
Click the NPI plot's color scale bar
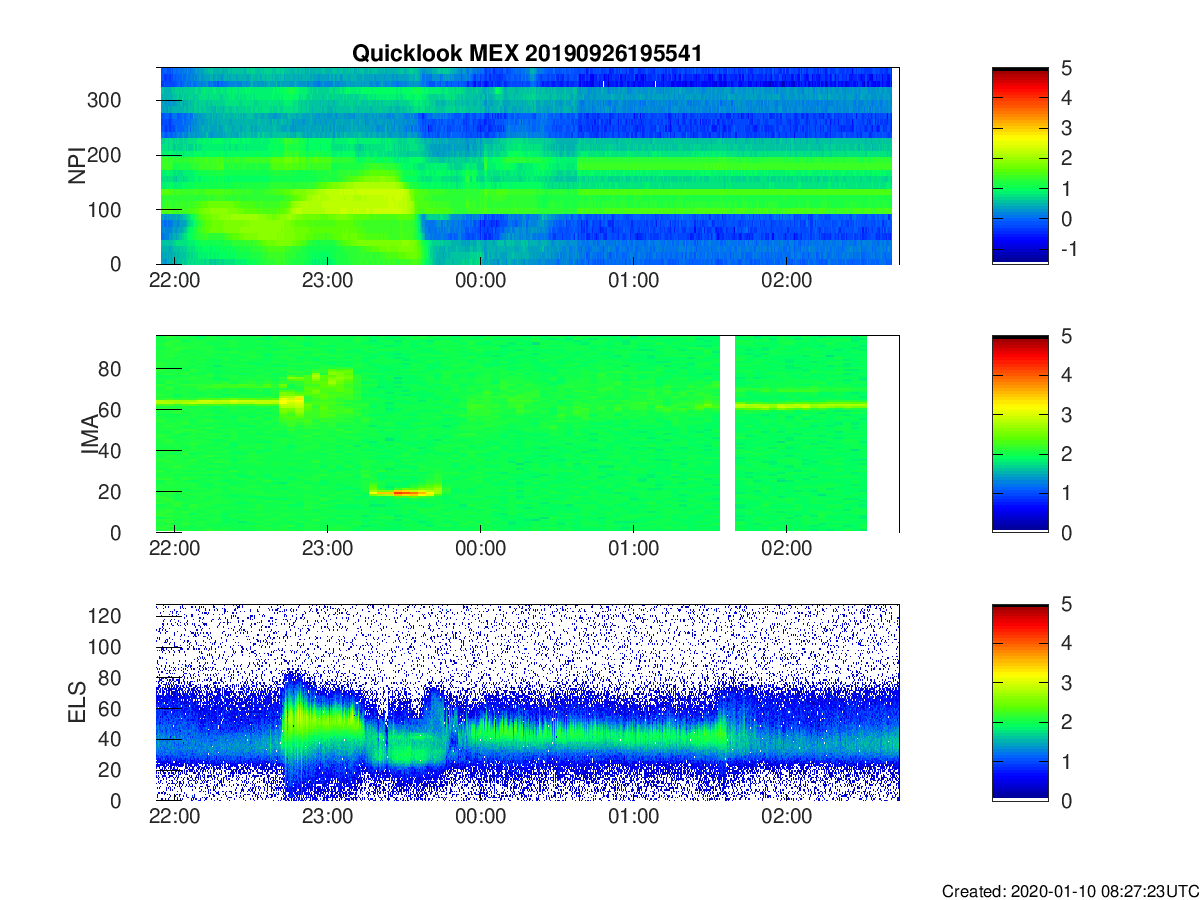[x=1020, y=165]
